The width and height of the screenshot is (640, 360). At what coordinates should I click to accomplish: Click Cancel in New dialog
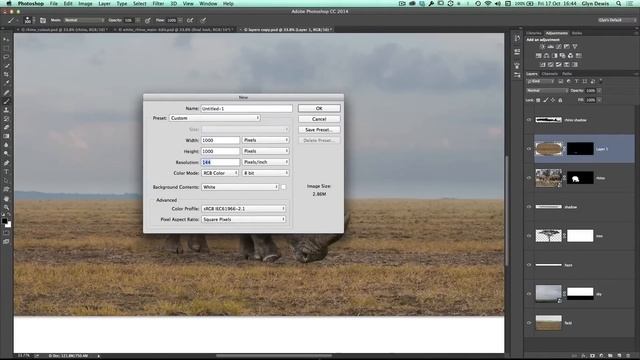(319, 119)
